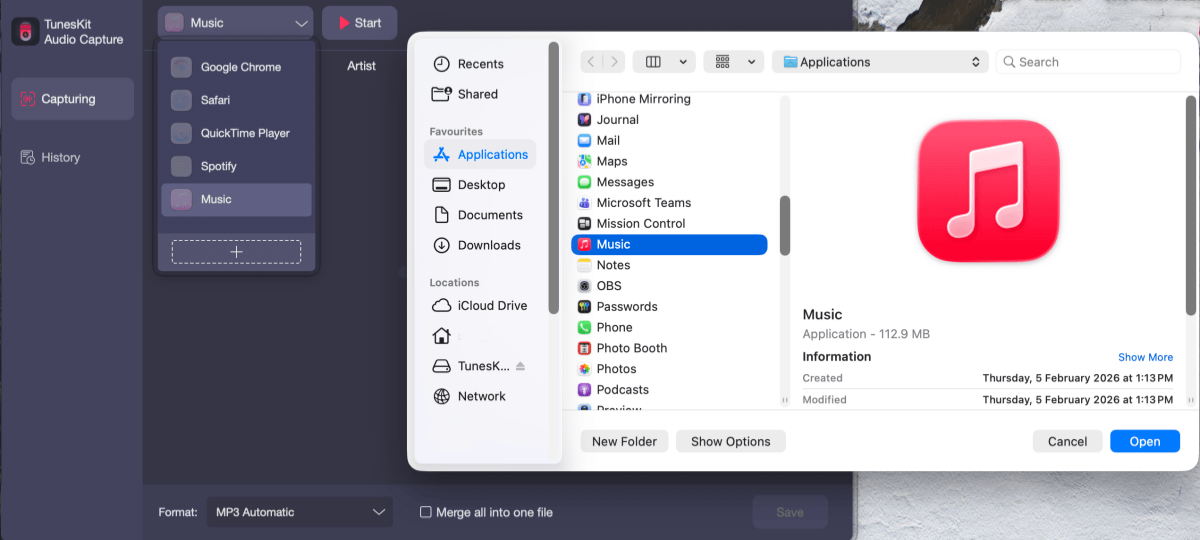This screenshot has width=1200, height=540.
Task: Click the Artist column header
Action: pos(361,66)
